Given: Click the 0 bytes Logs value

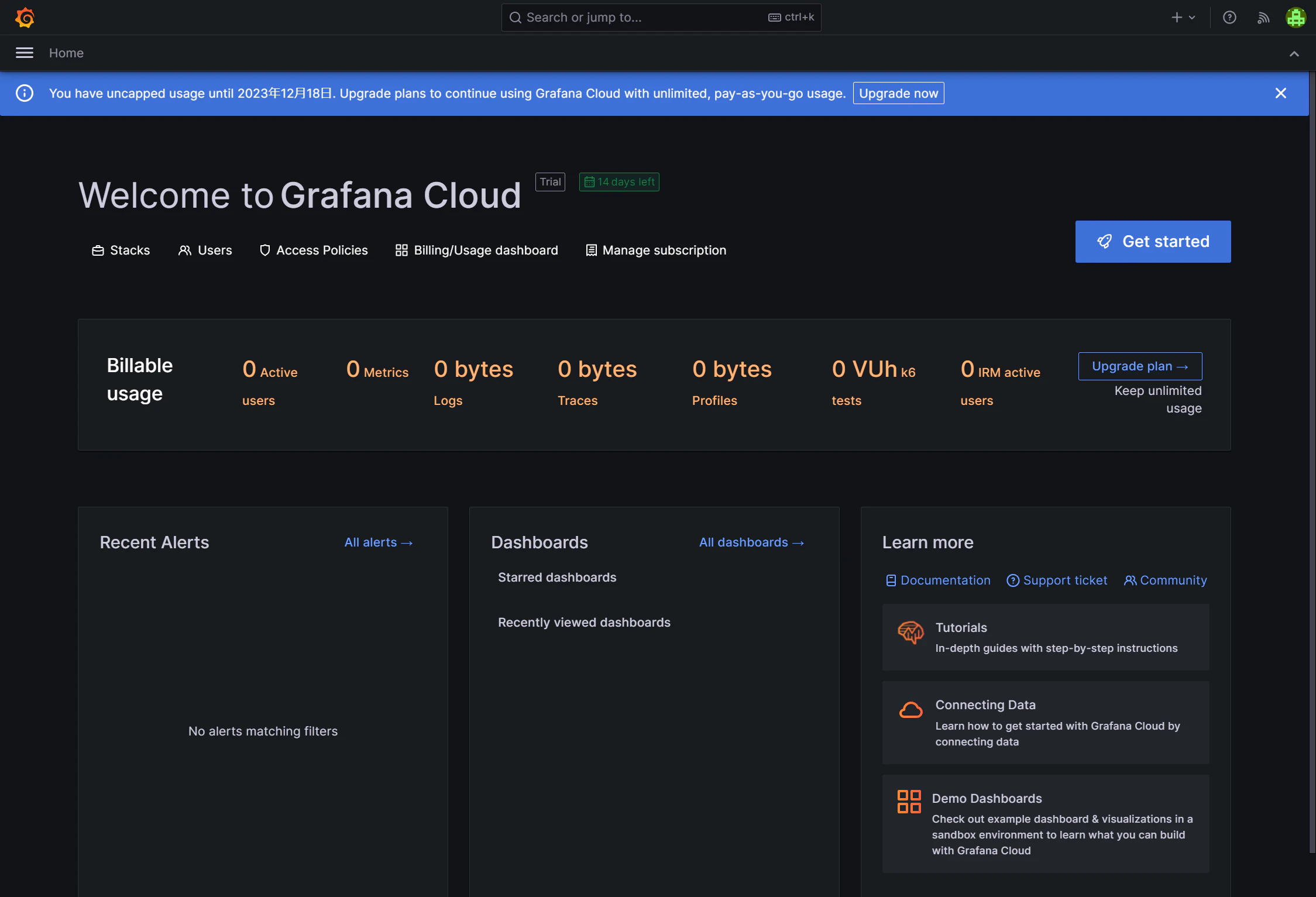Looking at the screenshot, I should coord(473,383).
